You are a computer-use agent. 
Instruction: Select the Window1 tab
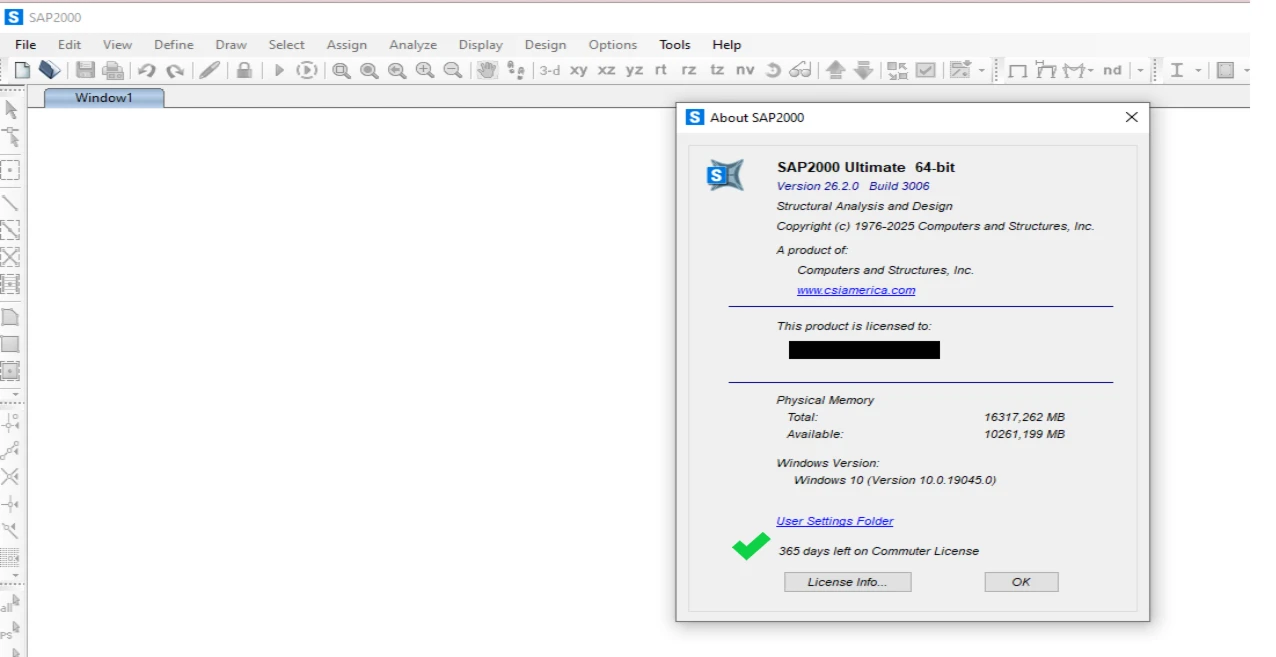click(103, 98)
